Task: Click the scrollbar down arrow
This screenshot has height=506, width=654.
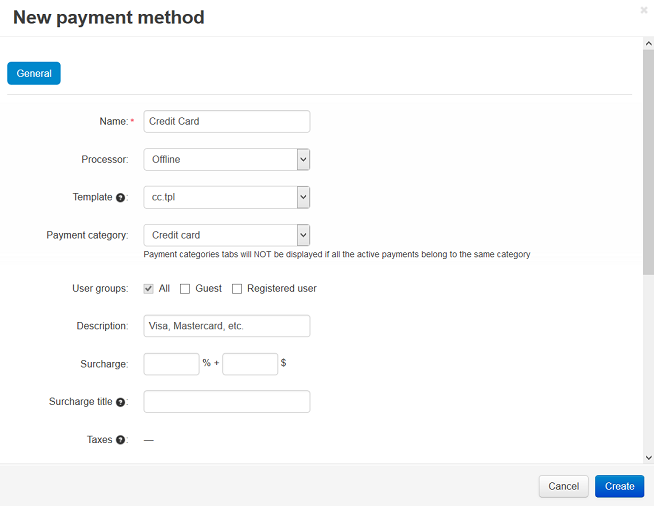Action: 649,458
